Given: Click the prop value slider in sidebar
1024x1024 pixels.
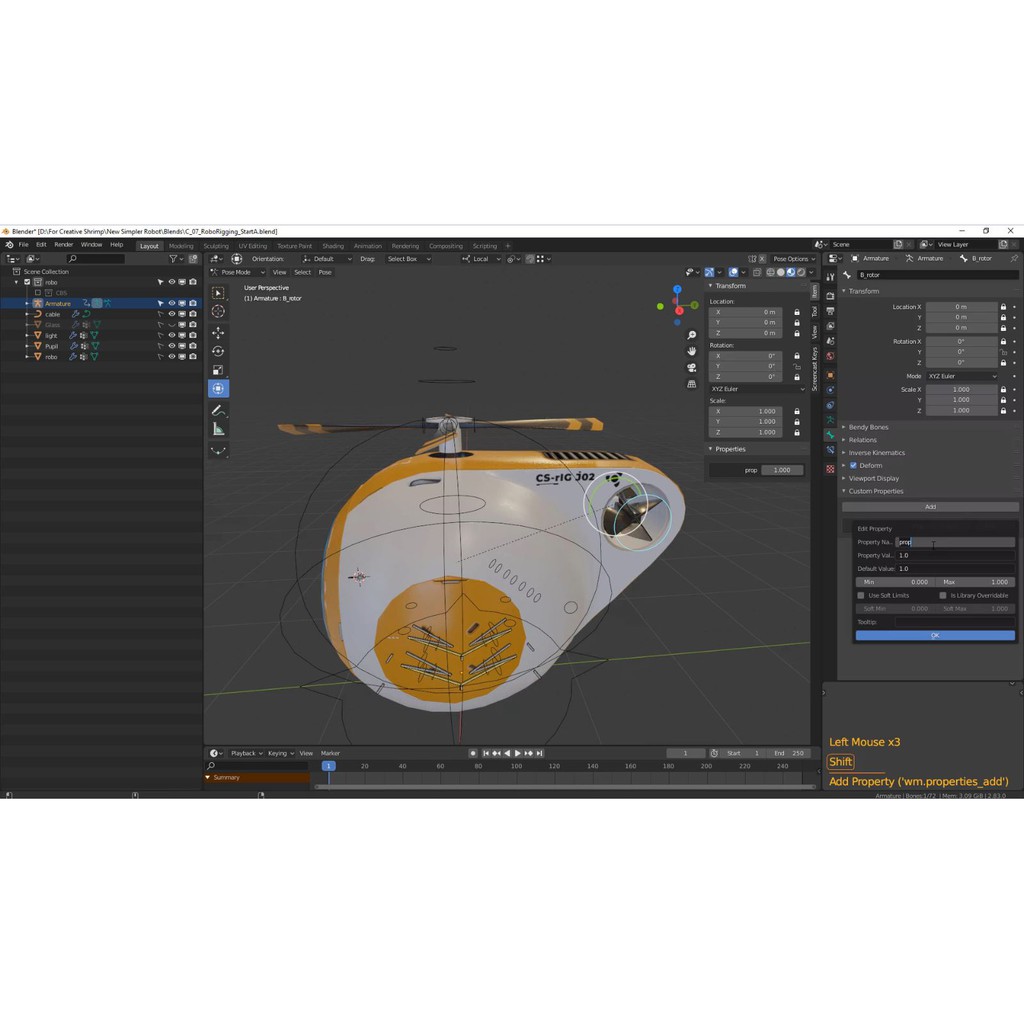Looking at the screenshot, I should (x=782, y=470).
